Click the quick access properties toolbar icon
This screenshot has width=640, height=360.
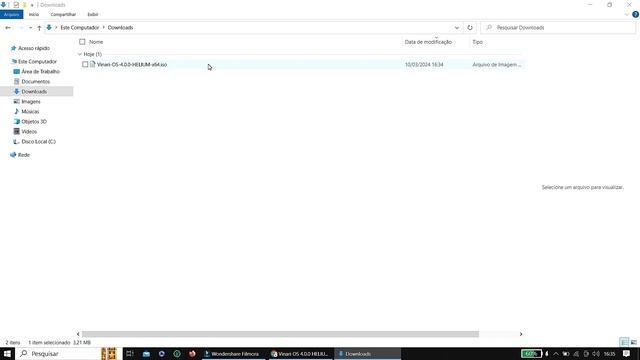point(16,5)
